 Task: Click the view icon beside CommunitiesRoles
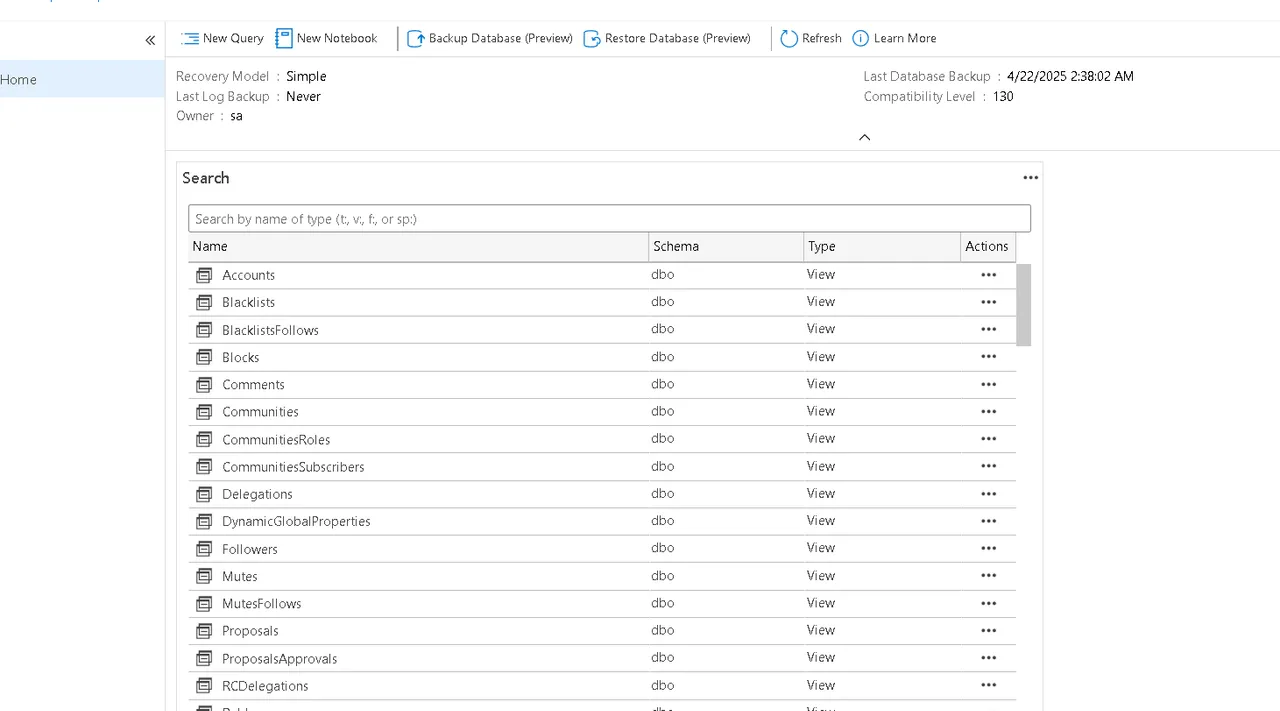[204, 439]
